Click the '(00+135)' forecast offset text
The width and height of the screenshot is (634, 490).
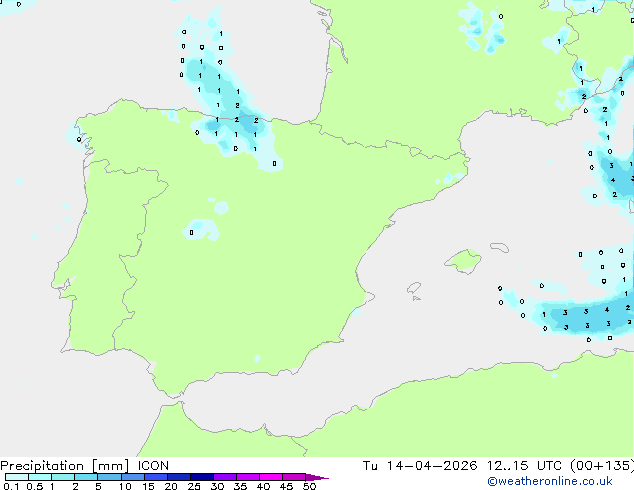click(x=602, y=466)
